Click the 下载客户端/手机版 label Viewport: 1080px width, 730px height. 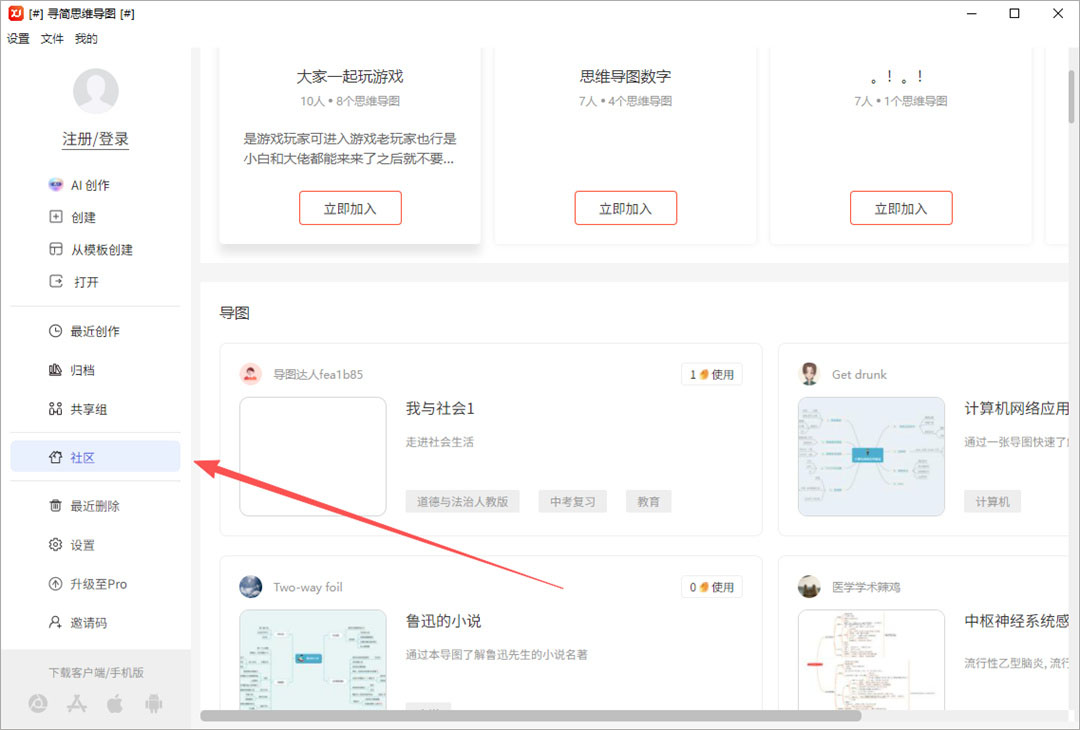click(x=96, y=672)
